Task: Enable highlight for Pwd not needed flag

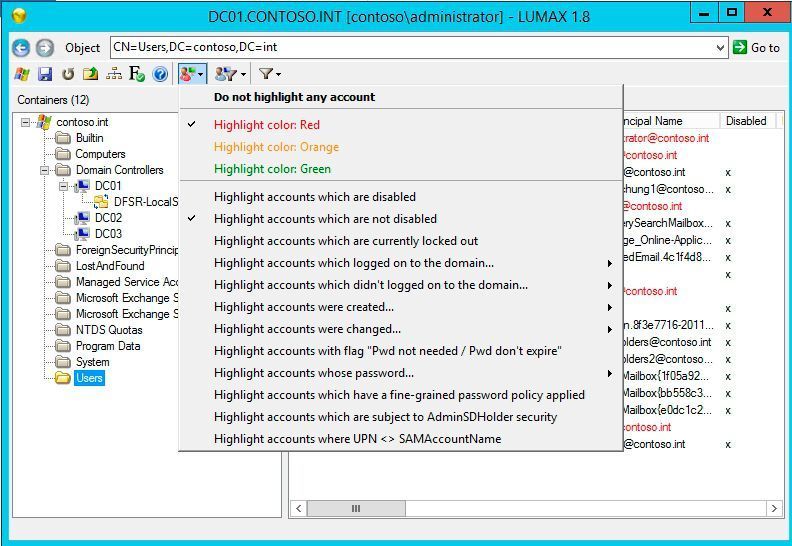Action: click(x=401, y=351)
